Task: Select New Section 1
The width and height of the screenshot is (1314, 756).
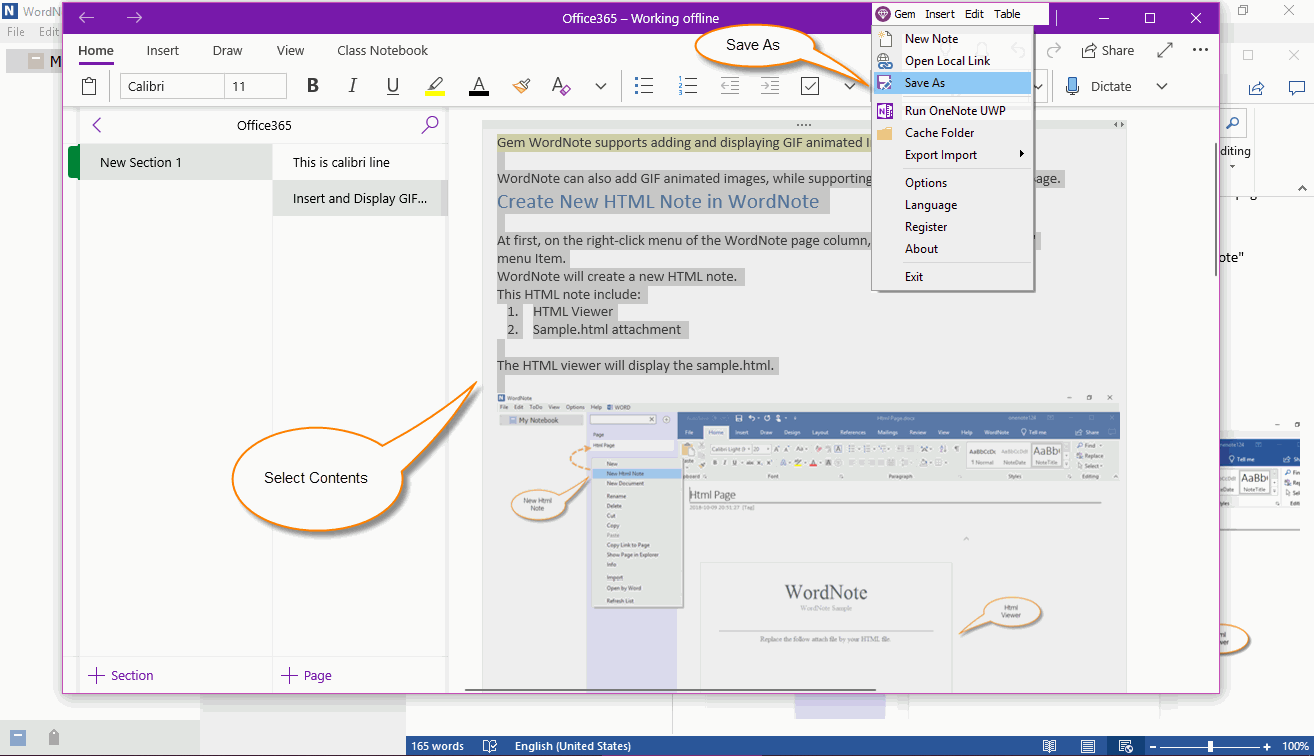Action: tap(175, 162)
